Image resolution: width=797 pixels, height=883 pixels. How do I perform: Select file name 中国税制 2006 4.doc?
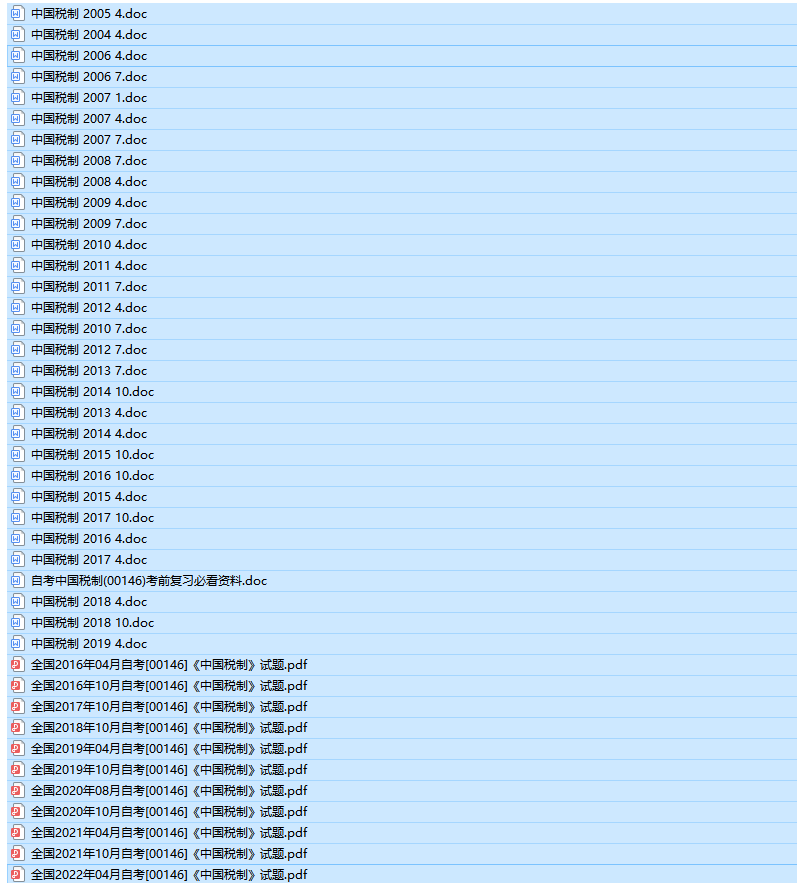coord(89,56)
